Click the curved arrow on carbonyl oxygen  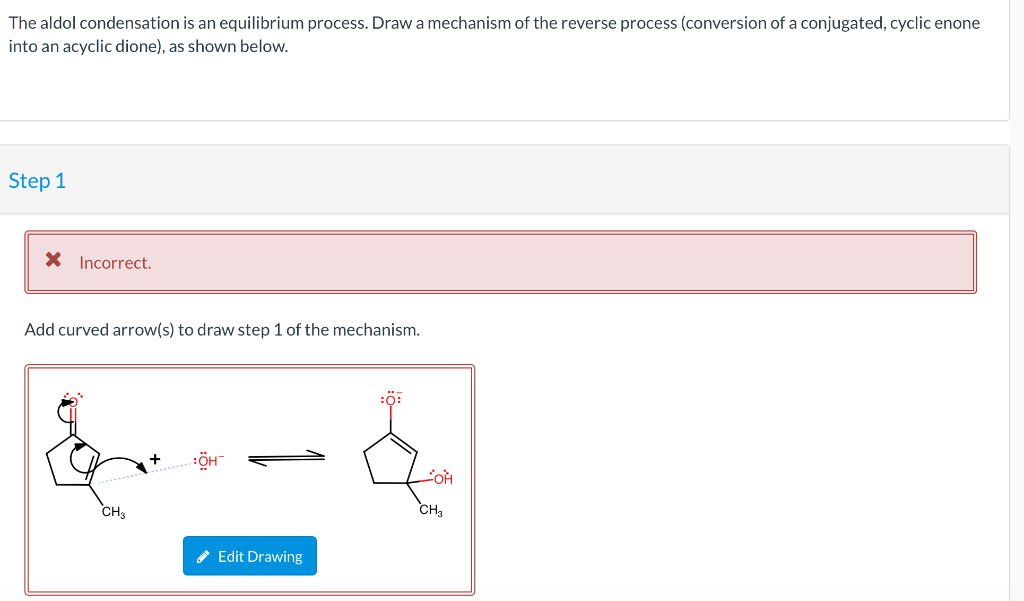coord(65,410)
